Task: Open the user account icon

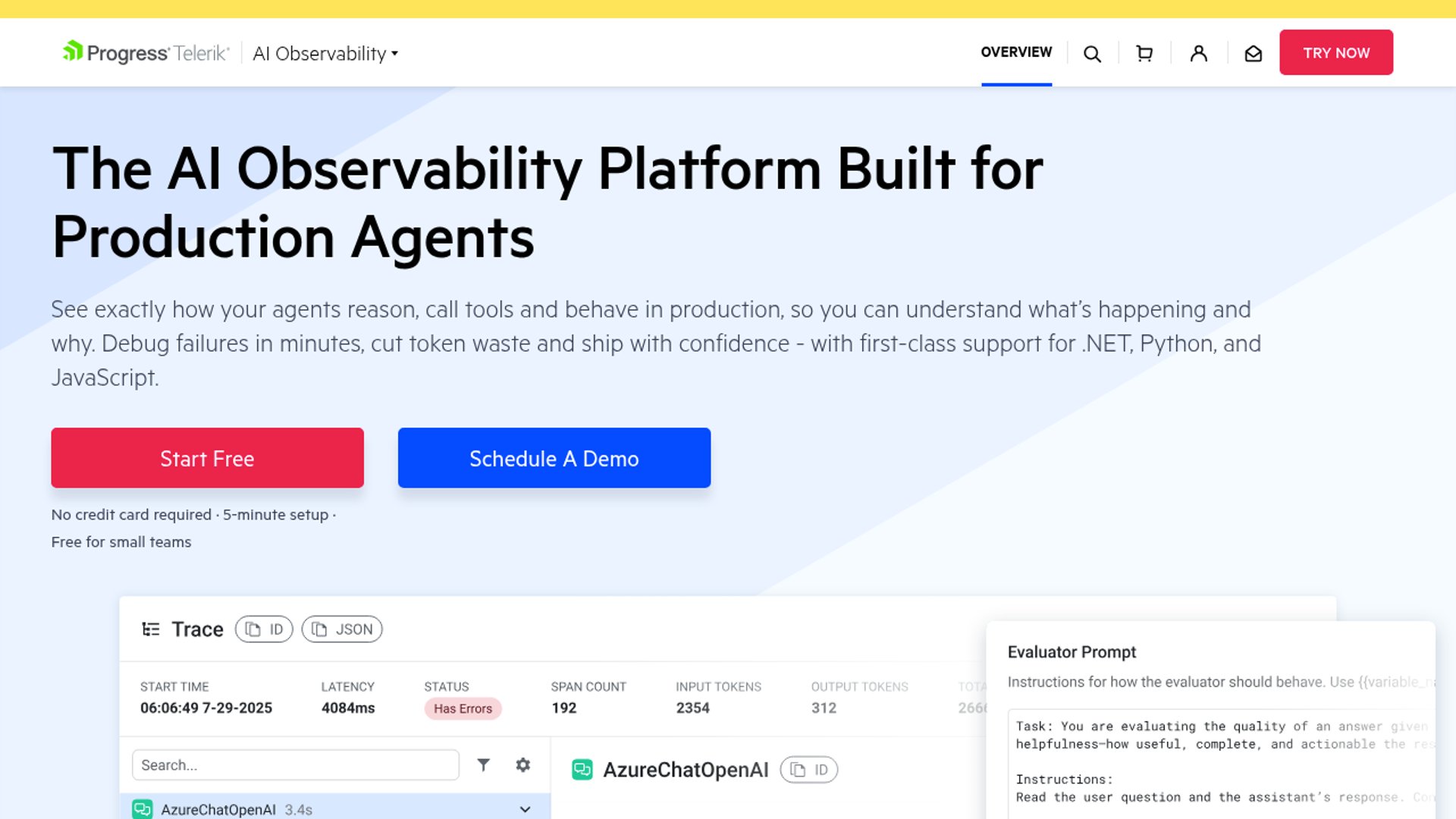Action: (x=1199, y=53)
